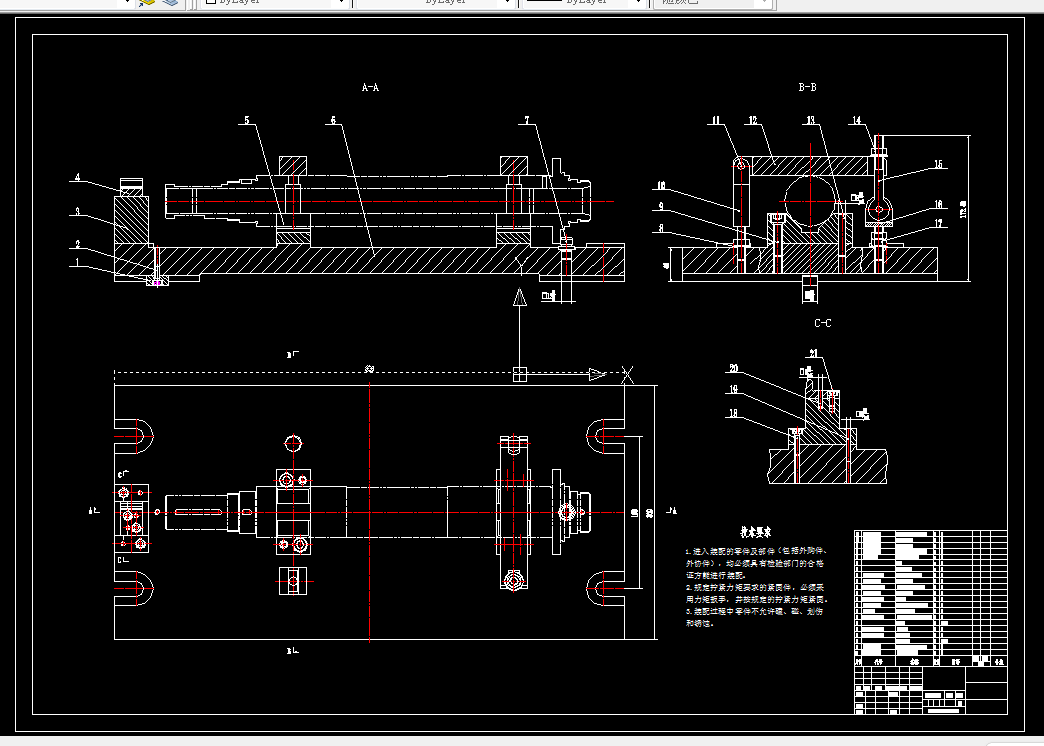1044x746 pixels.
Task: Click part callout number 1 in section A-A
Action: pos(78,262)
